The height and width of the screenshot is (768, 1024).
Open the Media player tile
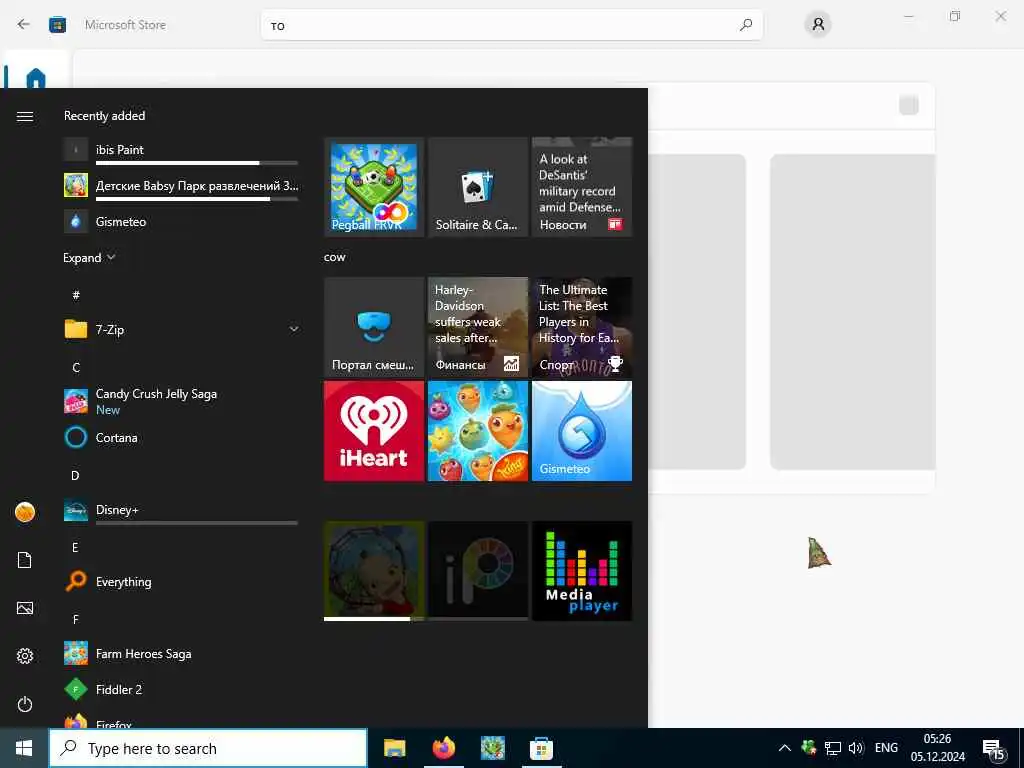pos(582,571)
